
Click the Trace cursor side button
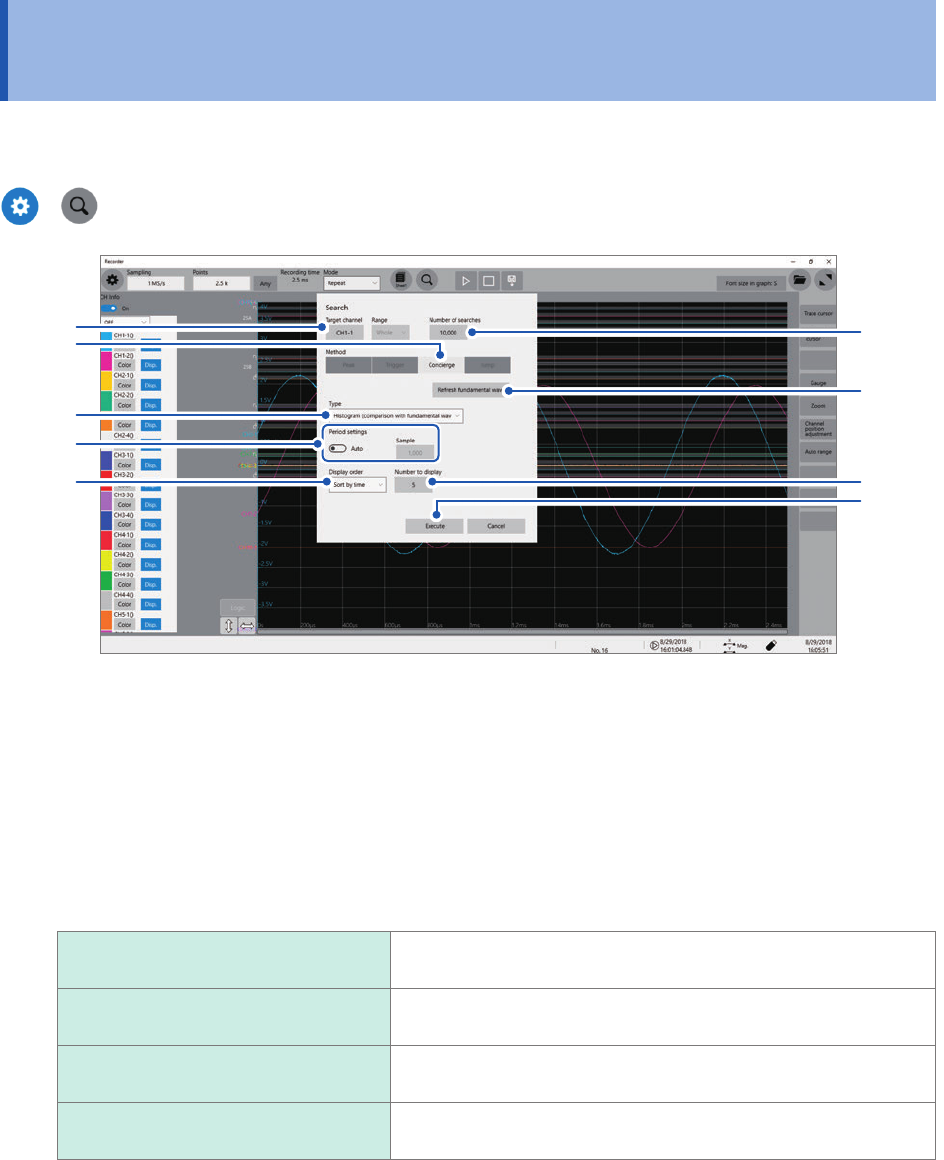(x=818, y=314)
